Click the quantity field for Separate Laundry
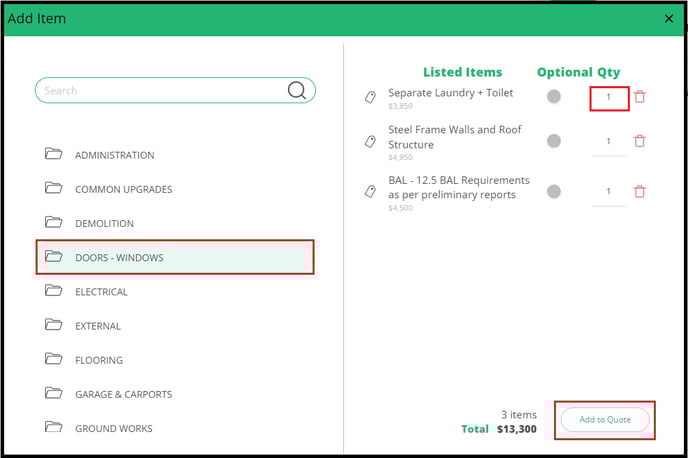 click(x=609, y=98)
